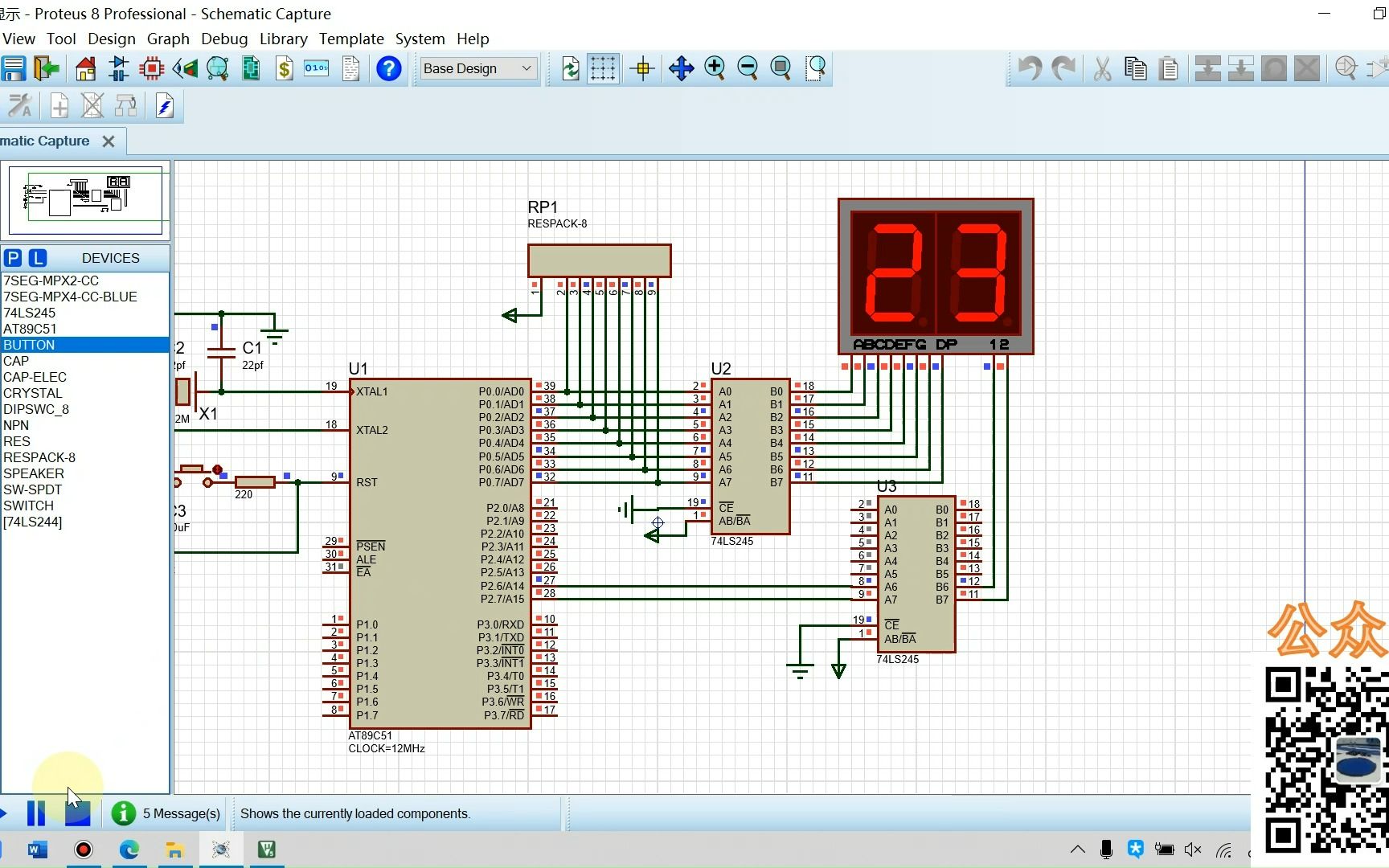Click the Block Copy icon
Image resolution: width=1389 pixels, height=868 pixels.
[x=1207, y=68]
